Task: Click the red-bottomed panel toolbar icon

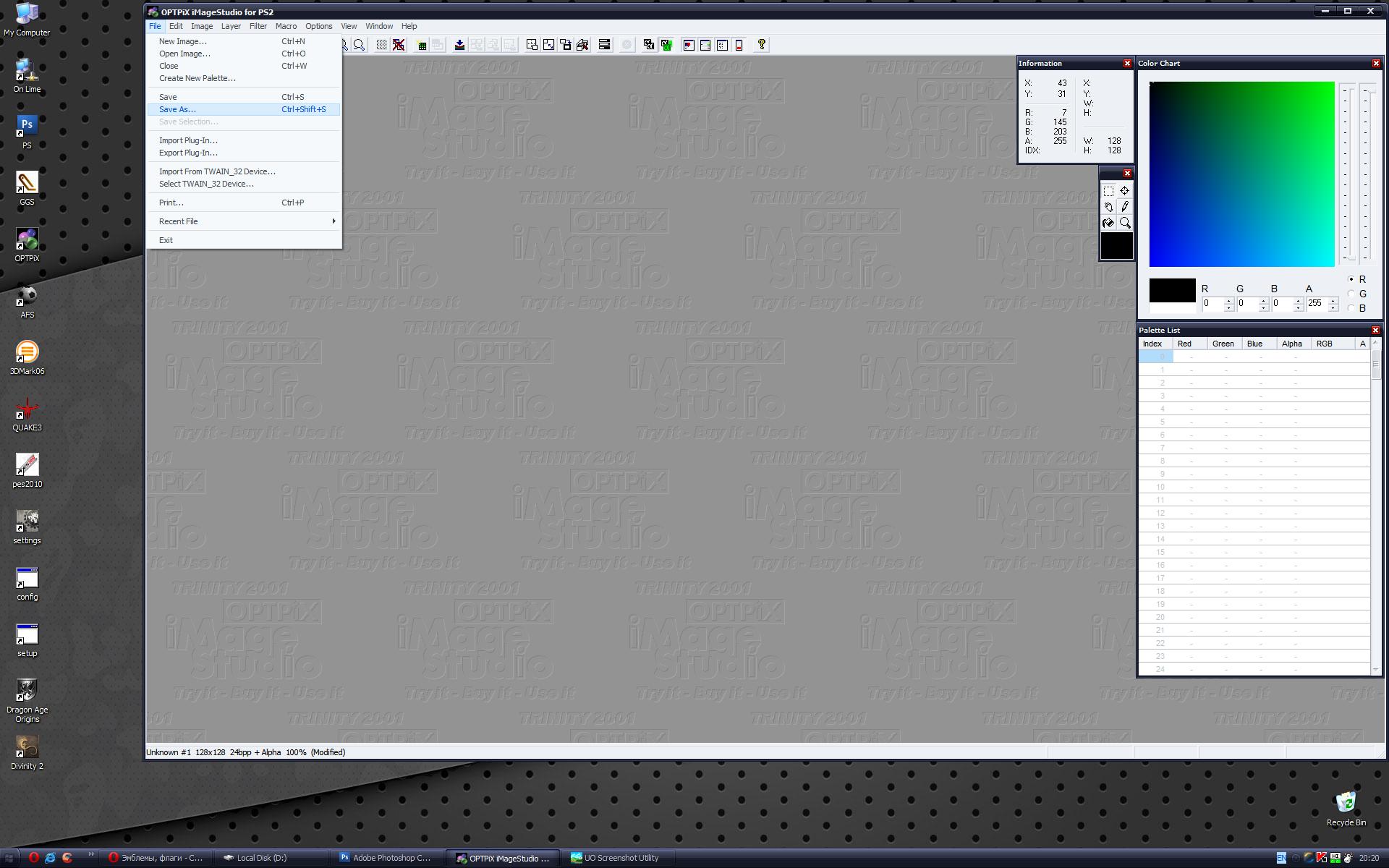Action: [739, 45]
